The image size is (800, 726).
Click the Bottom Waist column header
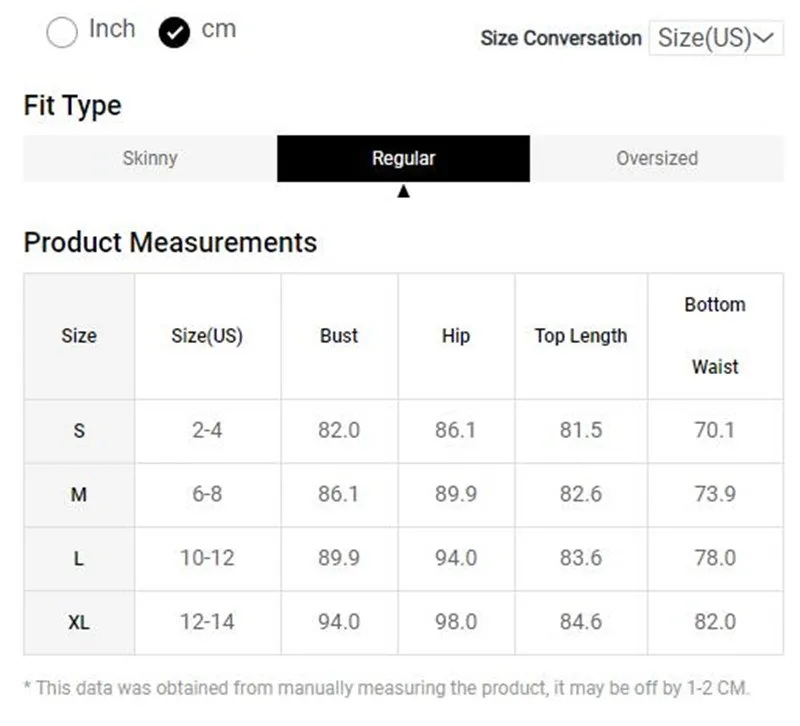pyautogui.click(x=715, y=336)
